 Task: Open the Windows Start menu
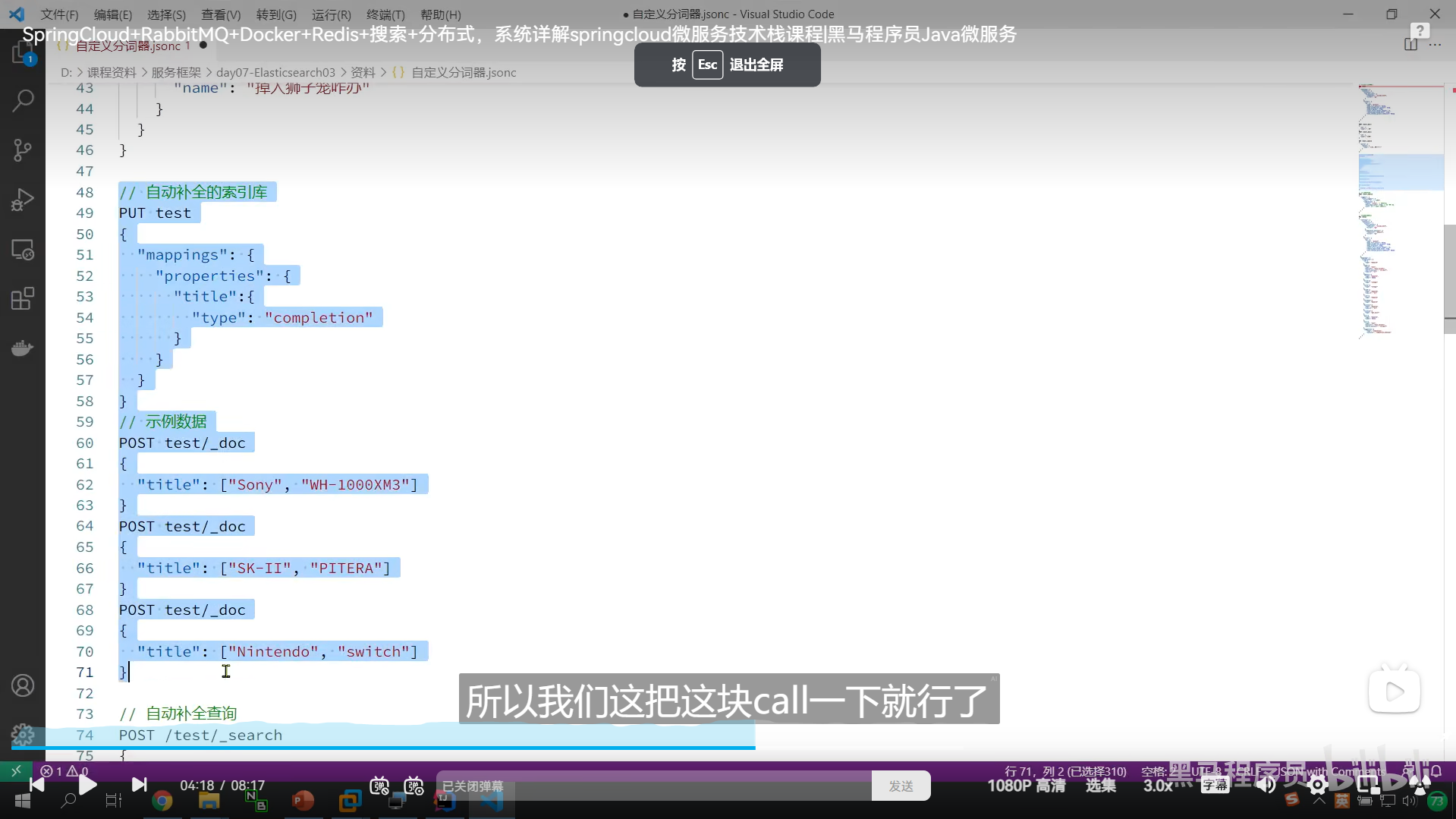pyautogui.click(x=22, y=801)
